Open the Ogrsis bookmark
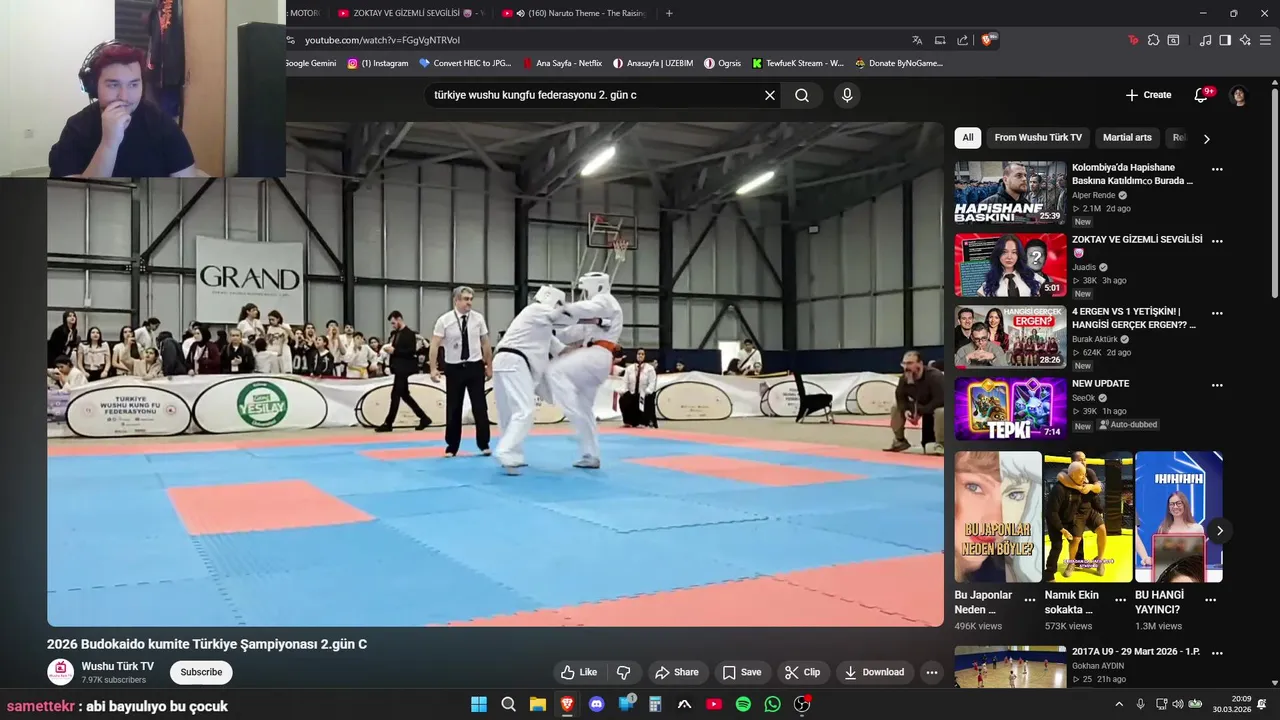The width and height of the screenshot is (1280, 720). (723, 63)
